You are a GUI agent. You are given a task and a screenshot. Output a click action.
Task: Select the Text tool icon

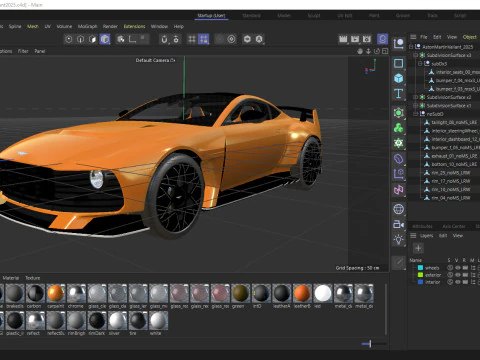click(399, 94)
